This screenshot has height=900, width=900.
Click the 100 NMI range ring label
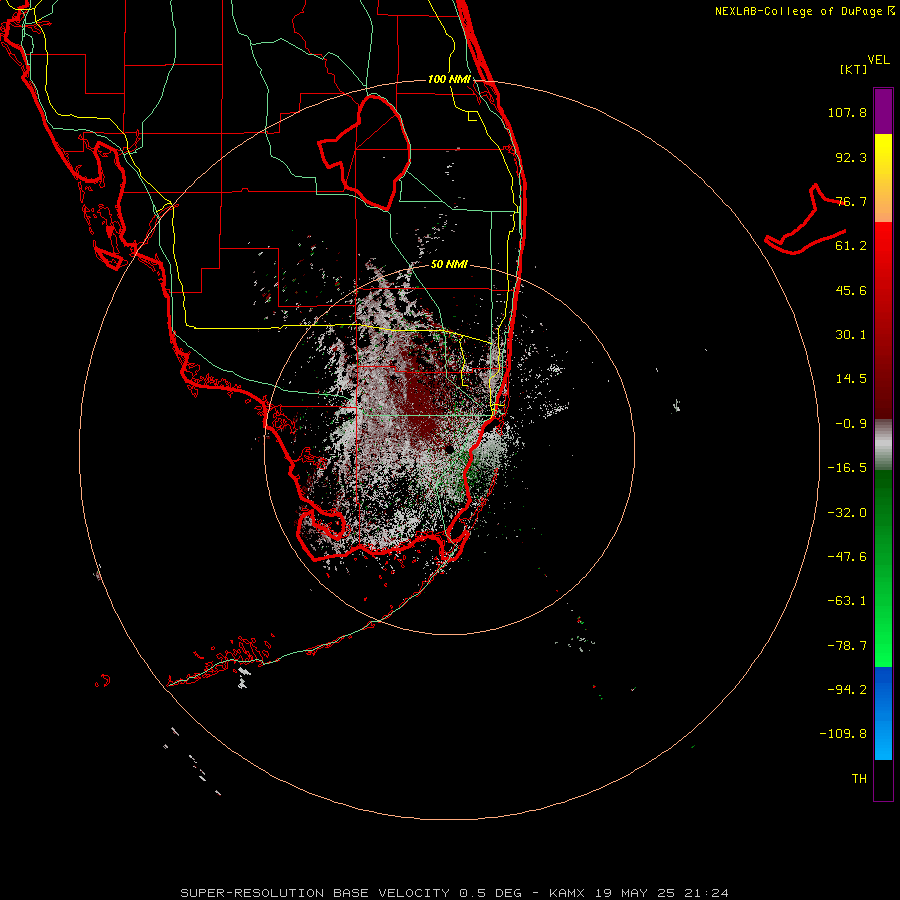click(x=449, y=79)
